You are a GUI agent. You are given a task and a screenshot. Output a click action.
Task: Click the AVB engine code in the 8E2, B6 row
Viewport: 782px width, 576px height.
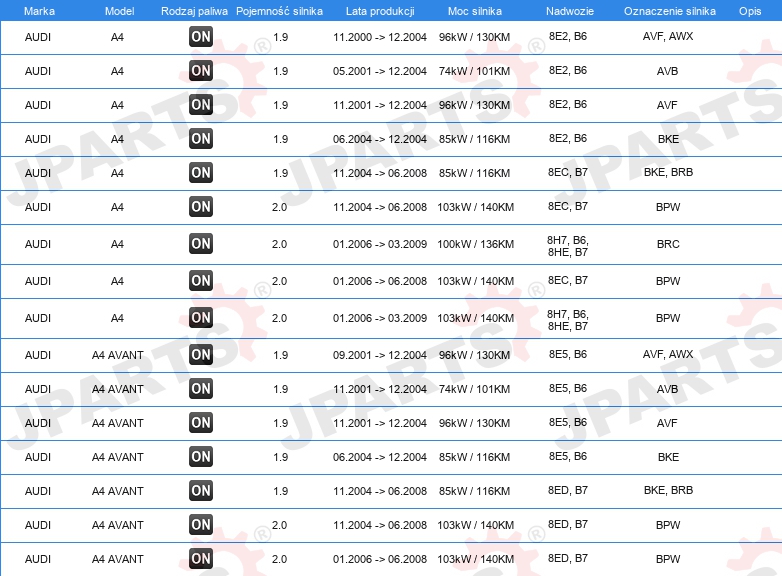click(x=667, y=71)
